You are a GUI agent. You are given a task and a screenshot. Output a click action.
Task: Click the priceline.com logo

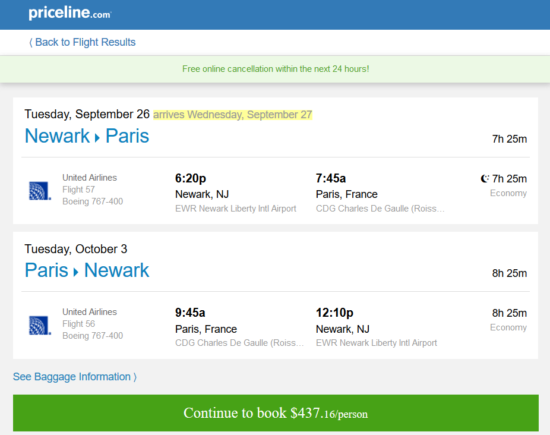[70, 13]
